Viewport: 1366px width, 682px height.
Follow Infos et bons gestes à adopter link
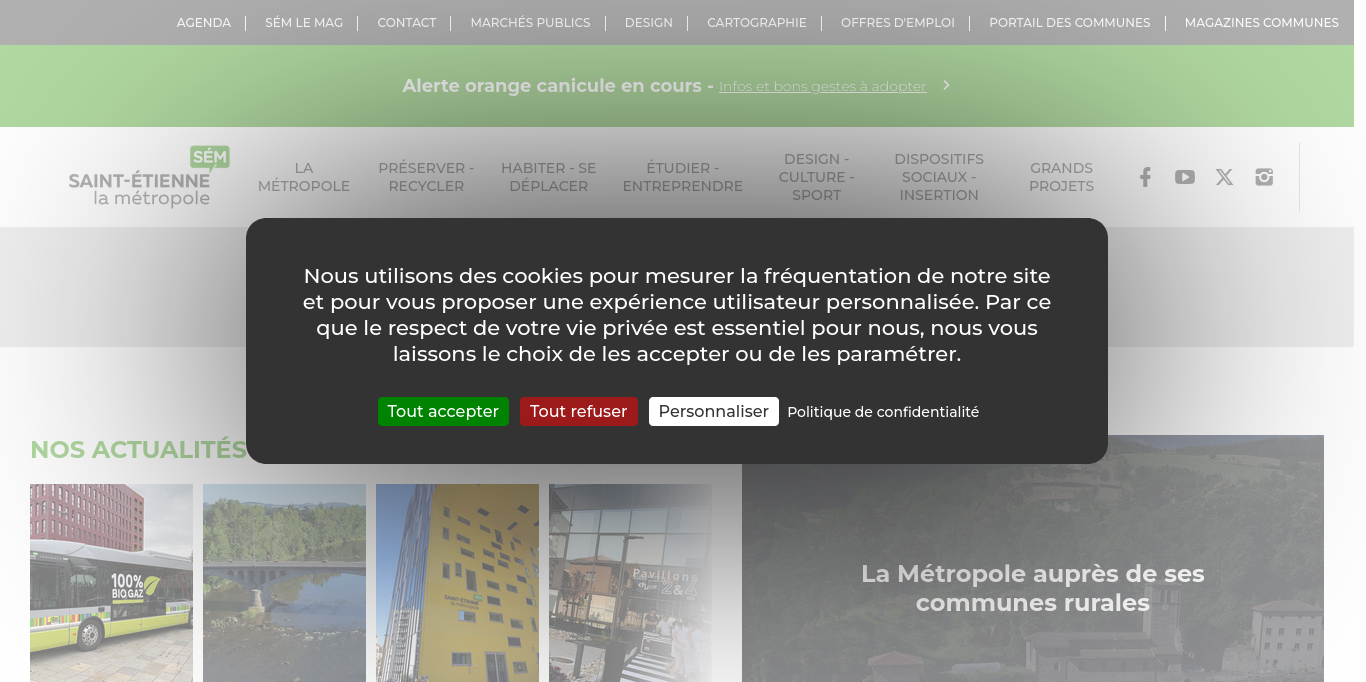click(823, 86)
